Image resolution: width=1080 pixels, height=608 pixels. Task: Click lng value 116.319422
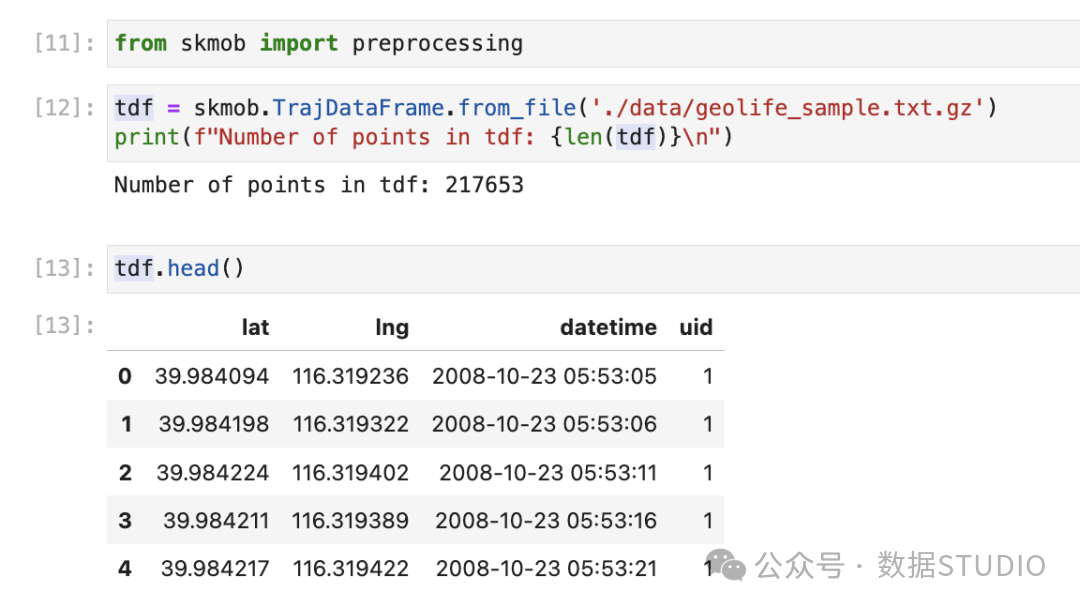(351, 569)
